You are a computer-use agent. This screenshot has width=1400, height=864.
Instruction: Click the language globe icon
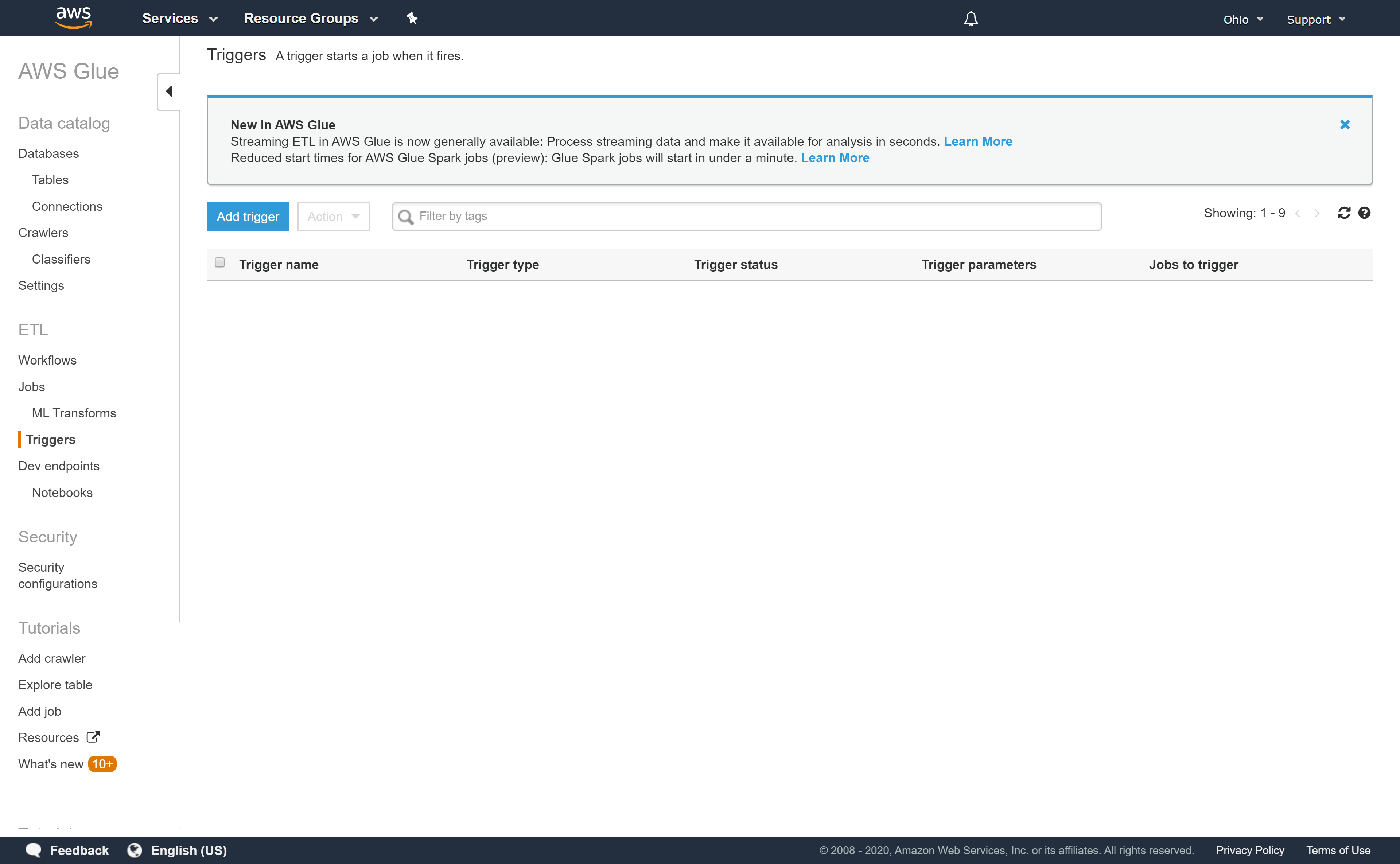pos(134,850)
